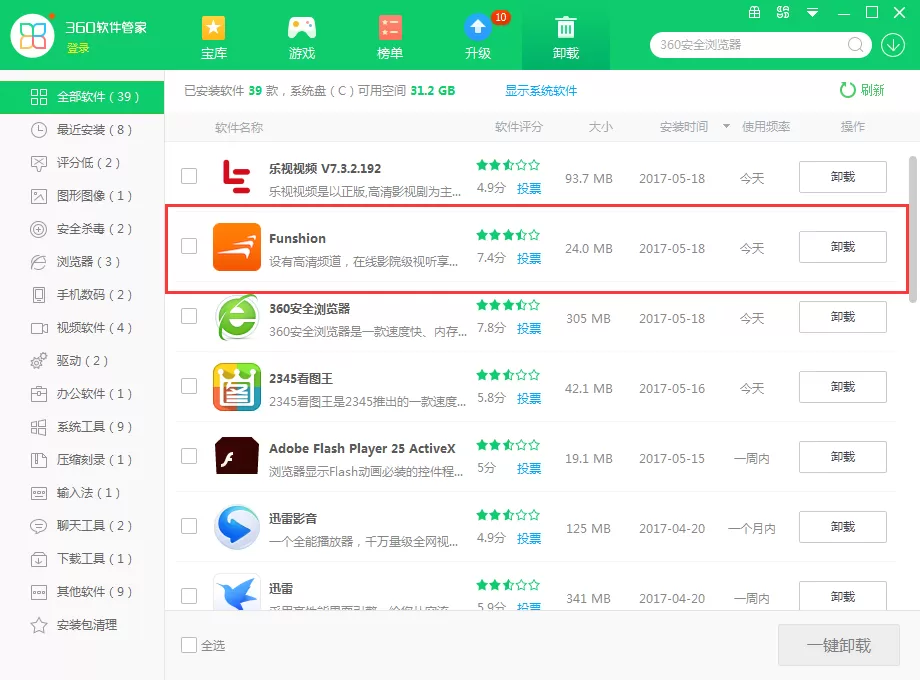Image resolution: width=920 pixels, height=680 pixels.
Task: Open 下载工具 (1) category
Action: 82,559
